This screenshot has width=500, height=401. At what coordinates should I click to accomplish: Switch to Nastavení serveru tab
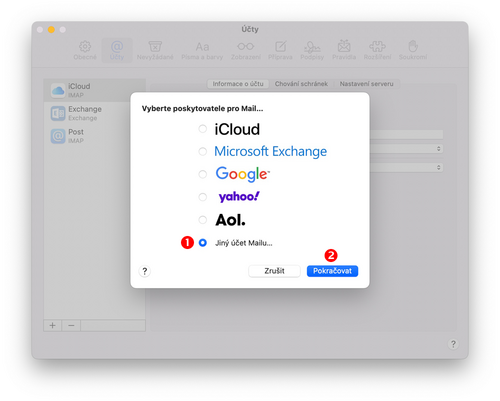pyautogui.click(x=366, y=84)
